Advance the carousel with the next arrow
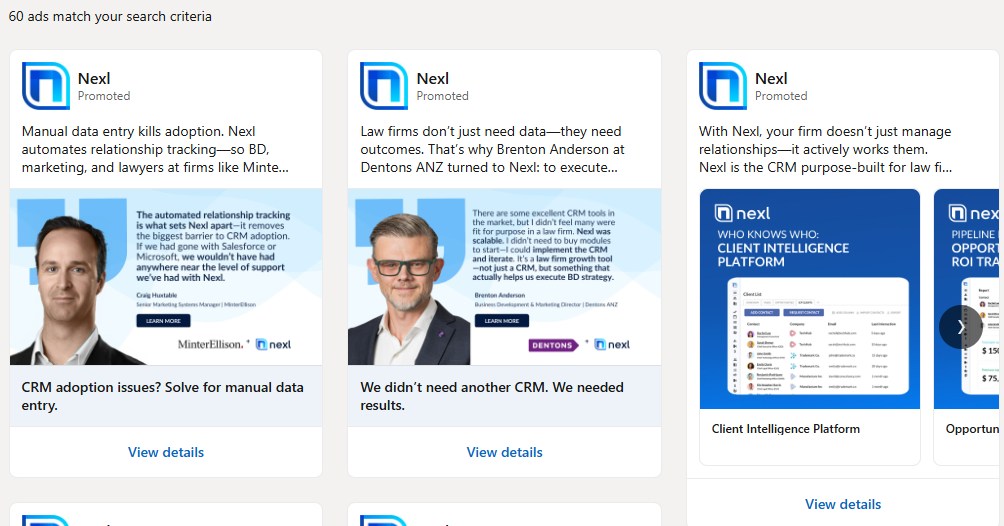 click(x=960, y=327)
